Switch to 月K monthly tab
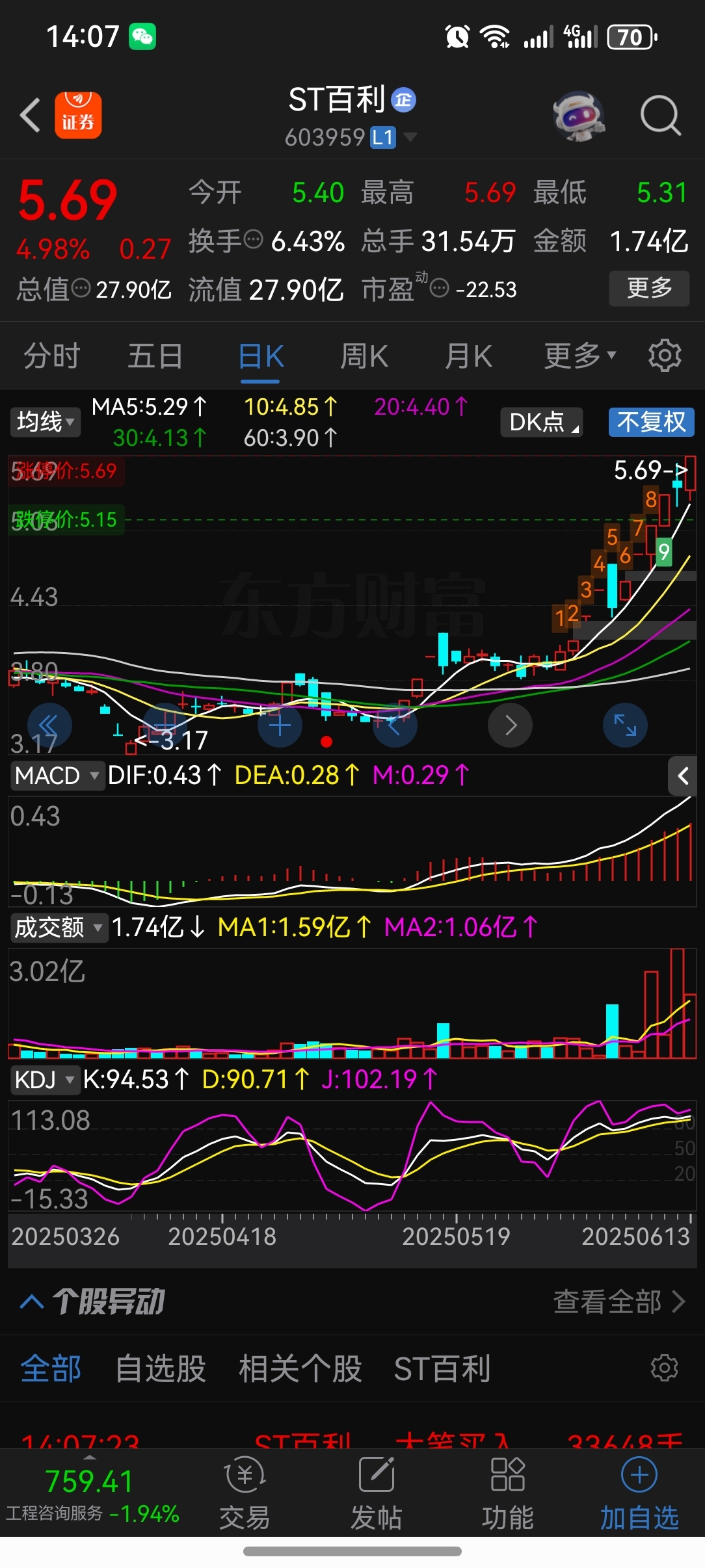 tap(468, 356)
